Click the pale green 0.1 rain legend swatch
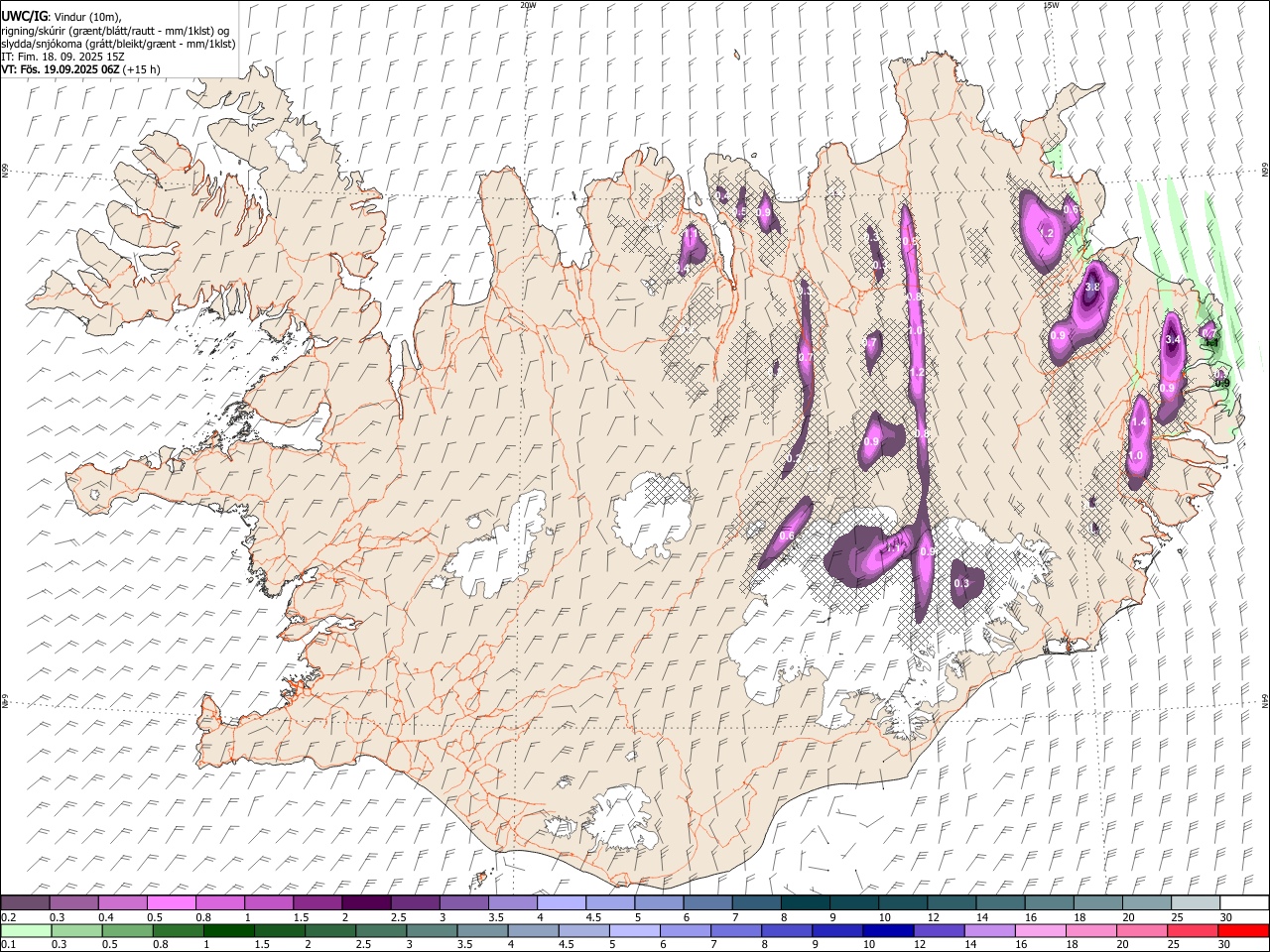The image size is (1270, 952). pyautogui.click(x=27, y=930)
